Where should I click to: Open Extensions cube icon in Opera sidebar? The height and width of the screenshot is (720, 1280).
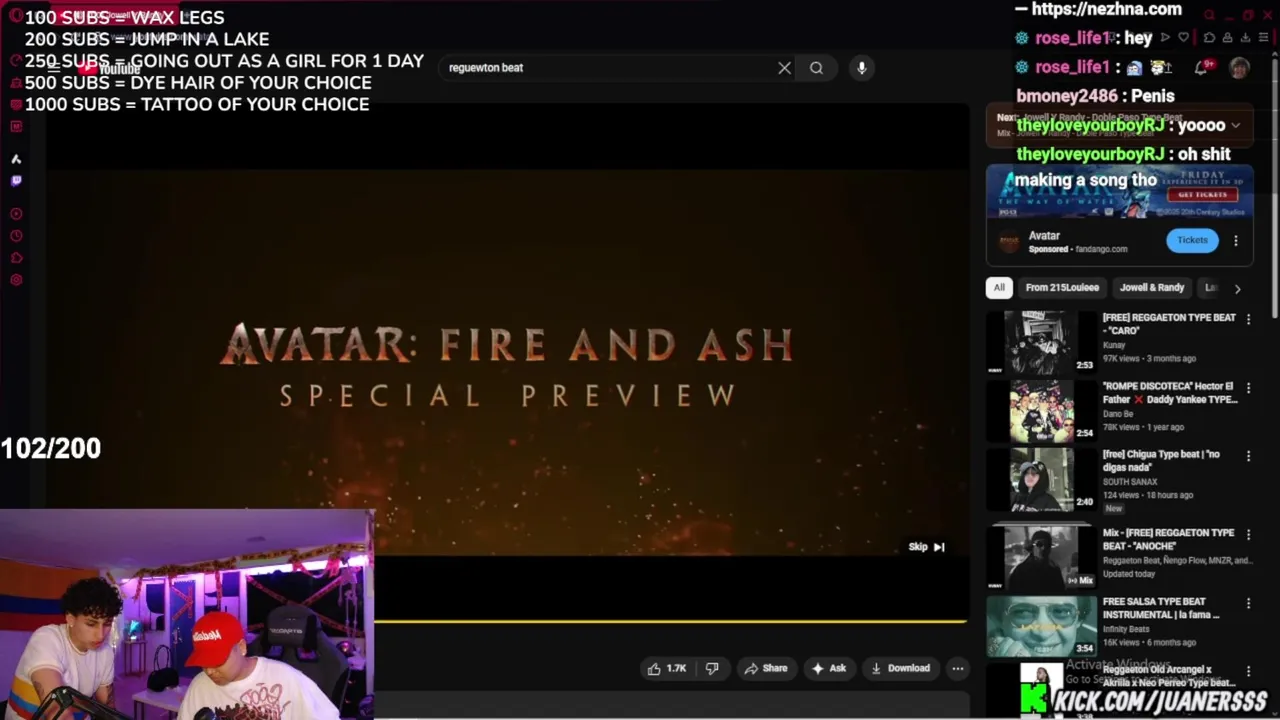[16, 258]
